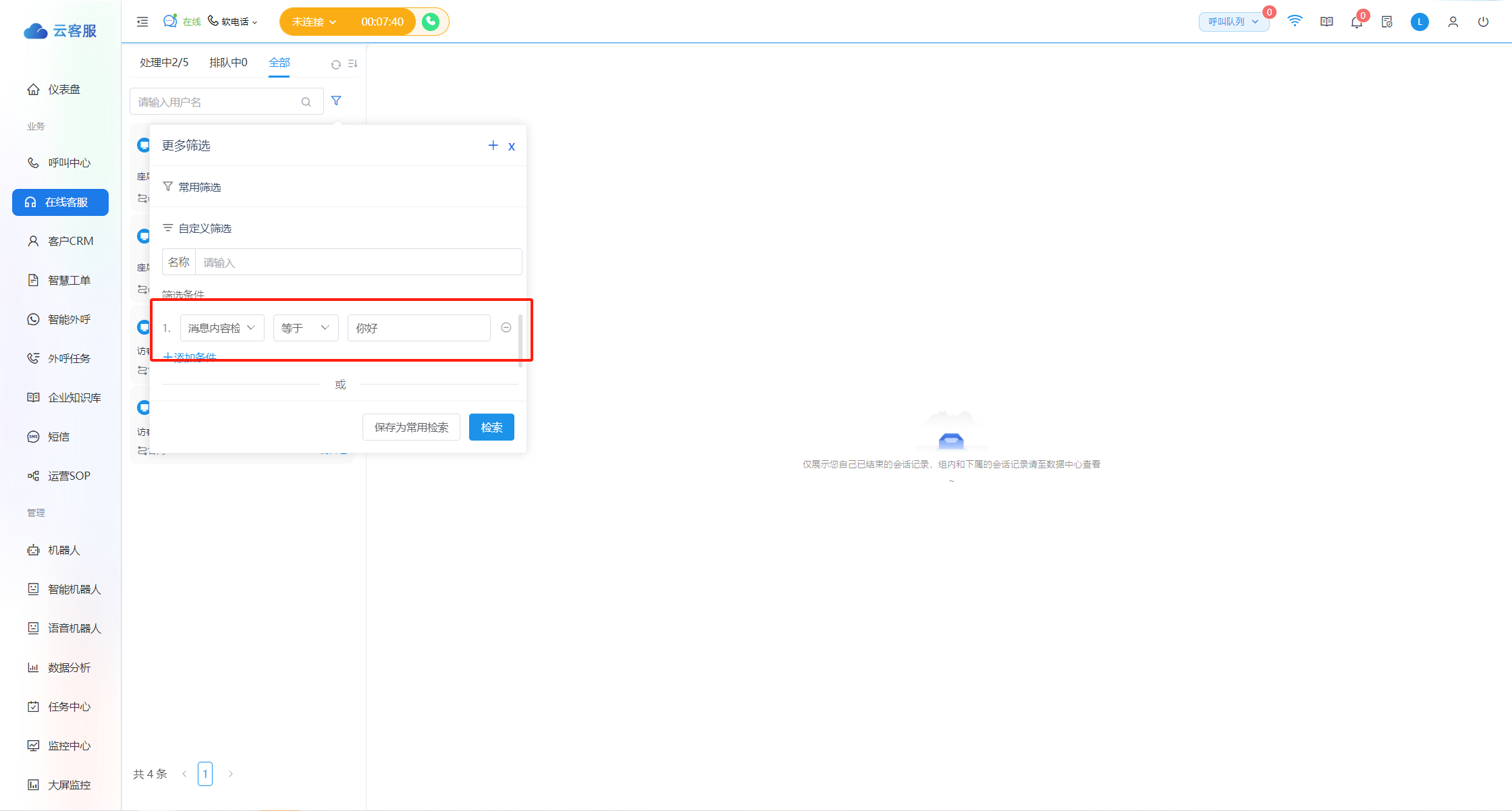Select page 1 in pagination
This screenshot has width=1512, height=811.
pyautogui.click(x=205, y=774)
